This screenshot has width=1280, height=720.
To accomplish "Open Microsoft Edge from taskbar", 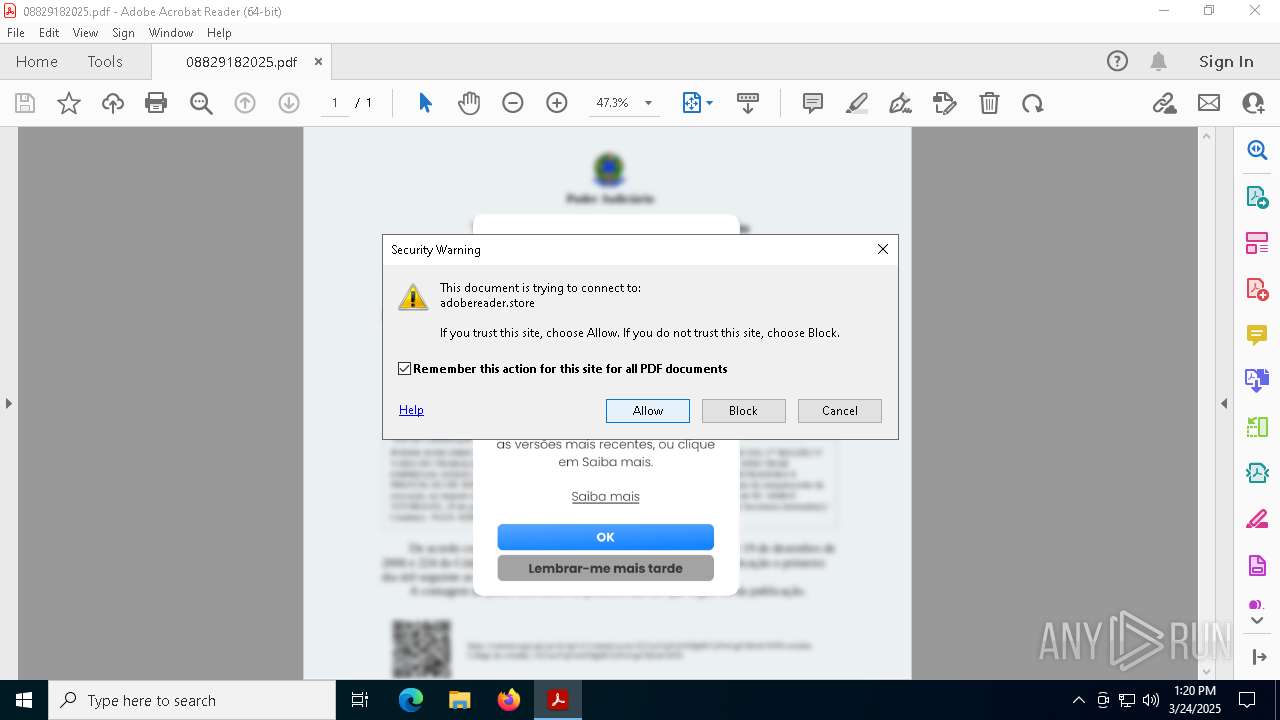I will (x=411, y=700).
